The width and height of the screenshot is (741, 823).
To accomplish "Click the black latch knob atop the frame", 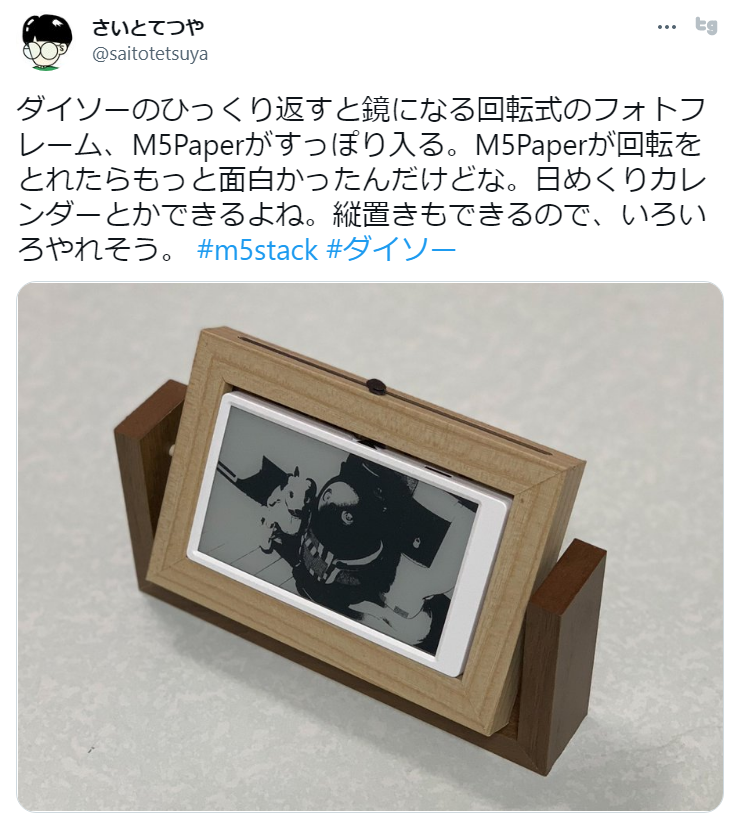I will click(x=376, y=386).
